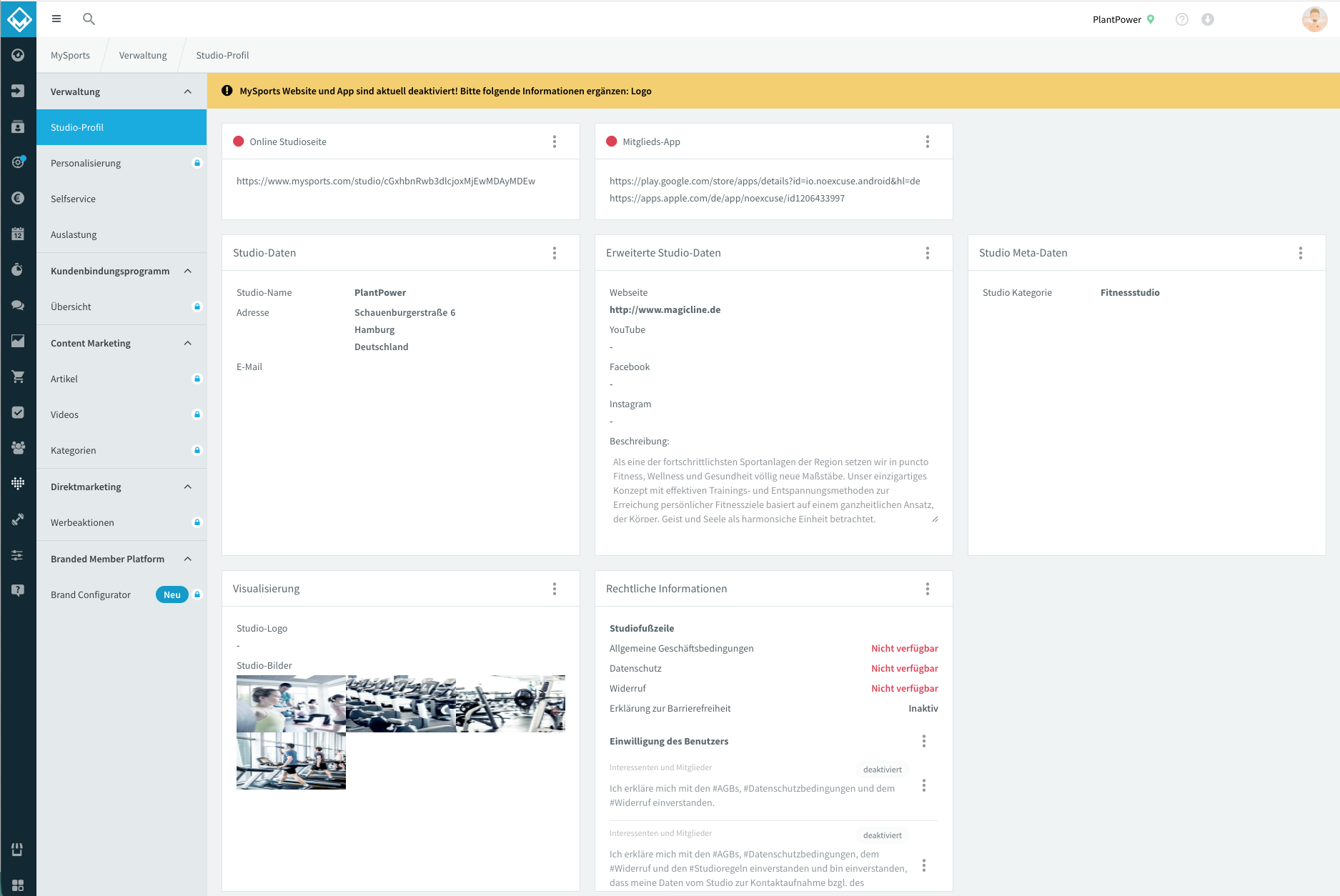Open the grid apps icon at sidebar bottom
This screenshot has height=896, width=1340.
tap(18, 885)
